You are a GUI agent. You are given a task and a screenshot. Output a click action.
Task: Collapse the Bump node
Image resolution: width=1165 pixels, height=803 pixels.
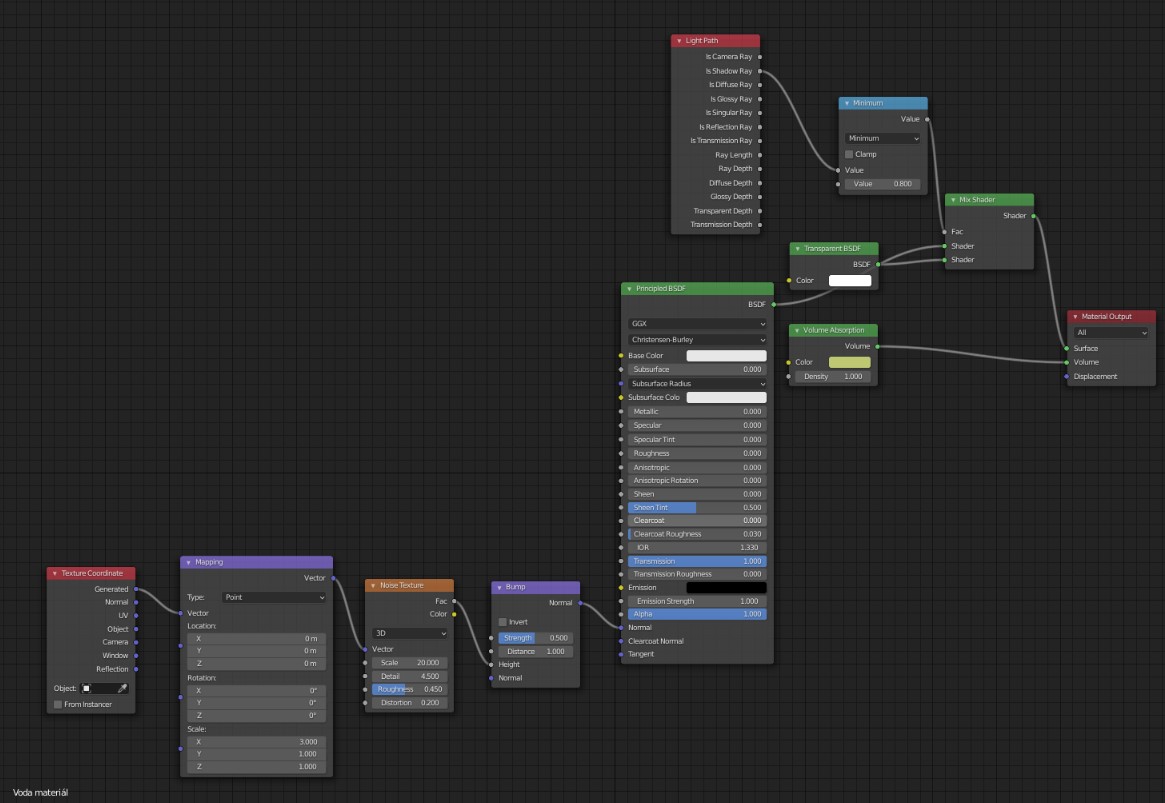499,588
